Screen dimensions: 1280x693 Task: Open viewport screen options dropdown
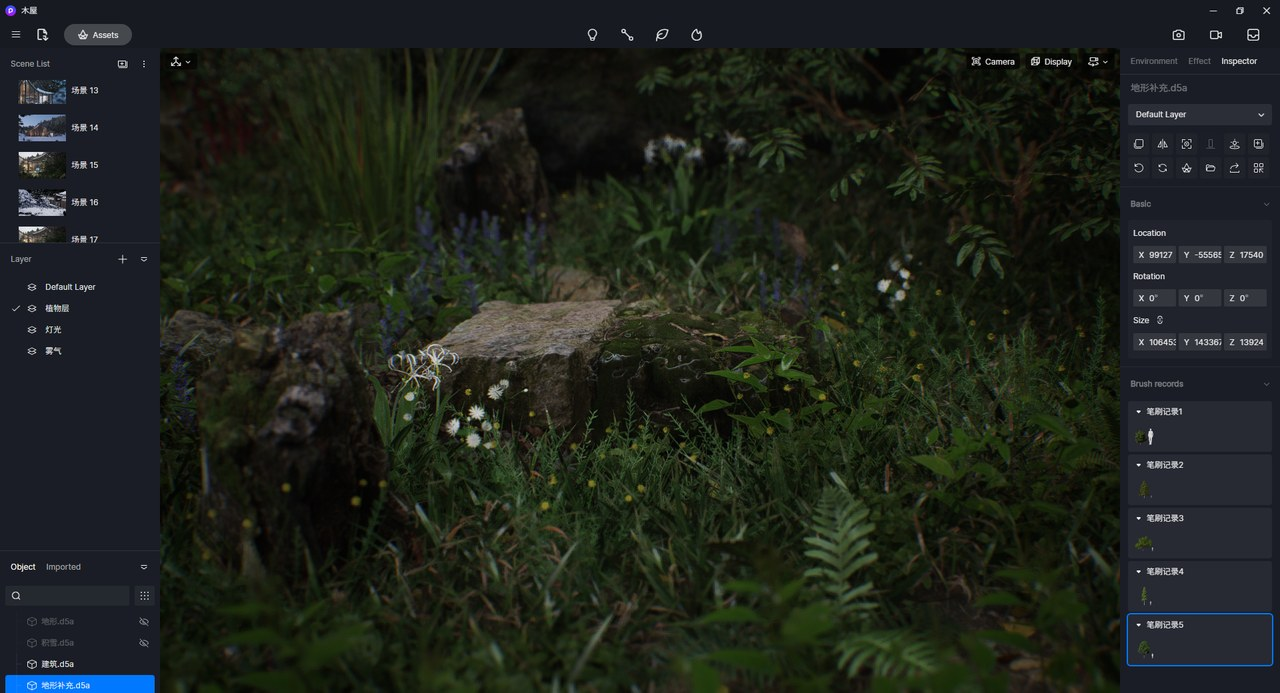coord(1098,62)
